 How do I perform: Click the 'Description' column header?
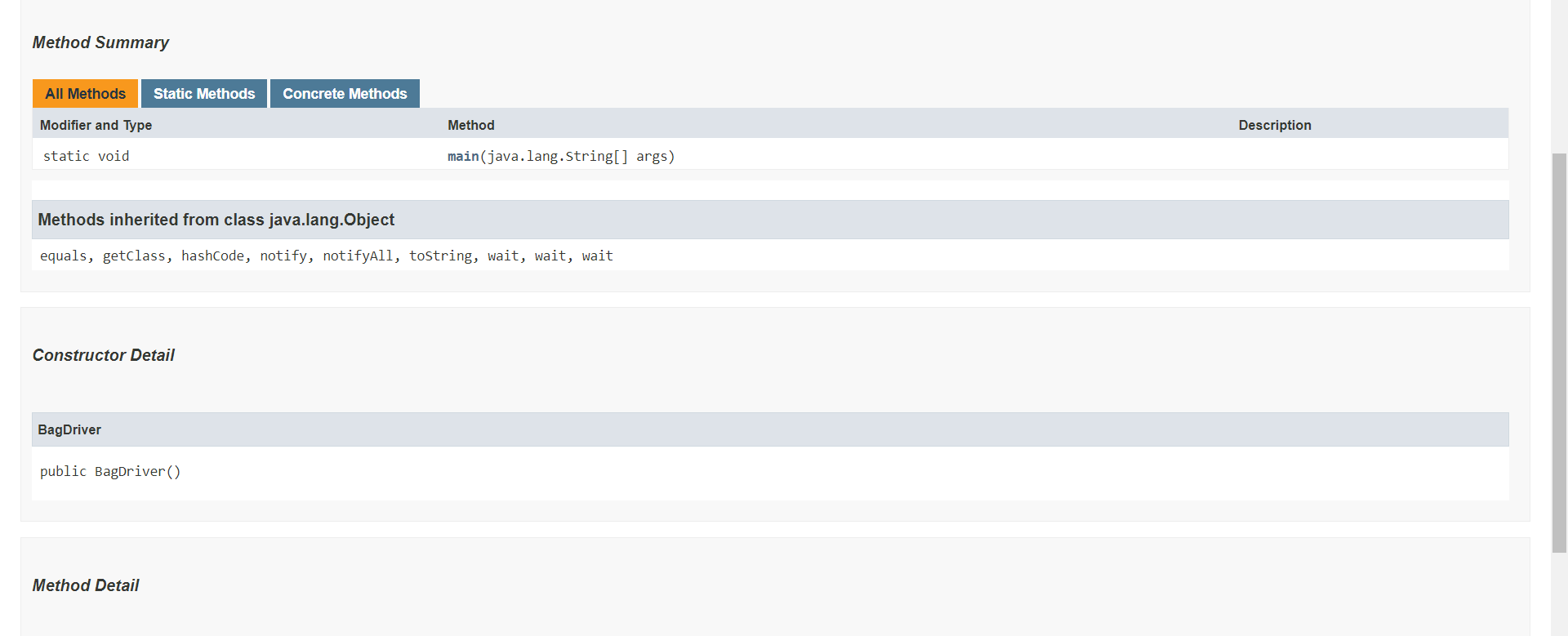pos(1275,125)
